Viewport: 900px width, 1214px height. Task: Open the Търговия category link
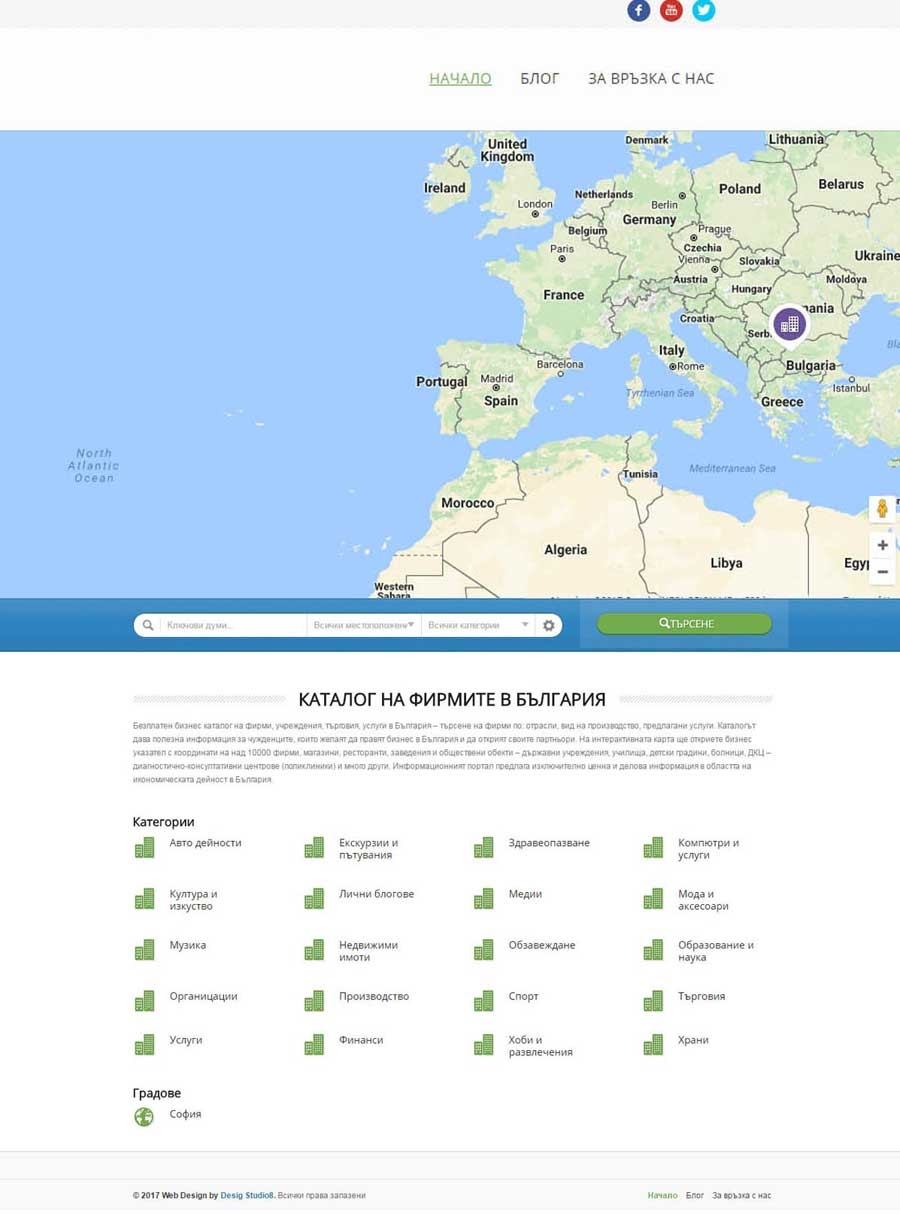tap(701, 996)
